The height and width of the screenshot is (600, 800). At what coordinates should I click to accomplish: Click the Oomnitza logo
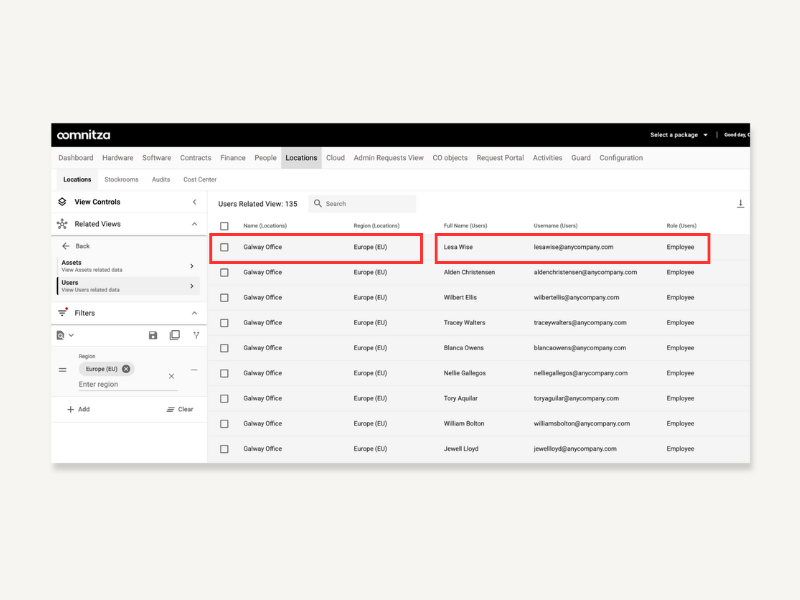(x=84, y=135)
